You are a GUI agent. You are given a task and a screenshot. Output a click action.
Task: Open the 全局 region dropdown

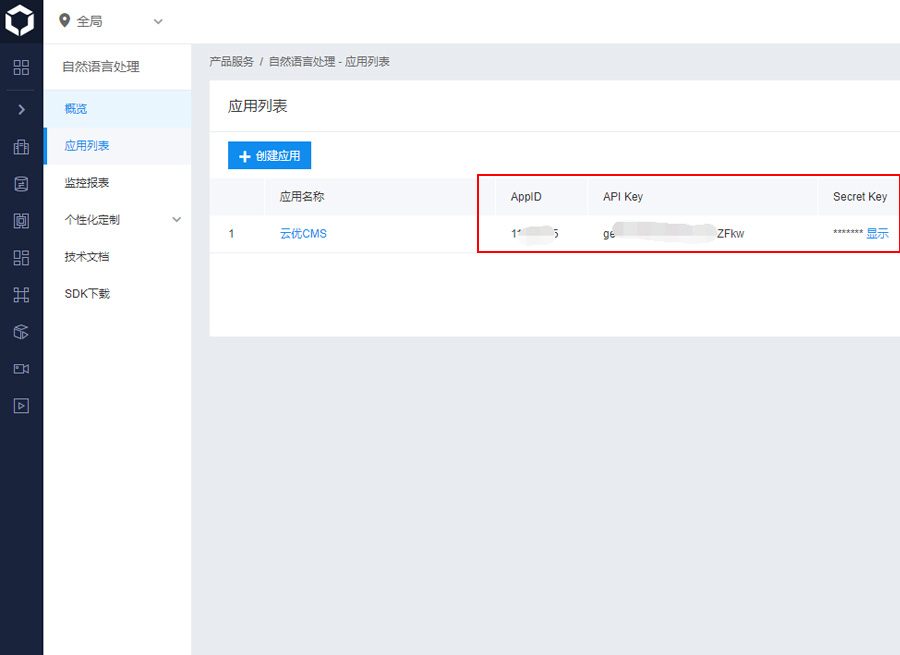[x=110, y=21]
